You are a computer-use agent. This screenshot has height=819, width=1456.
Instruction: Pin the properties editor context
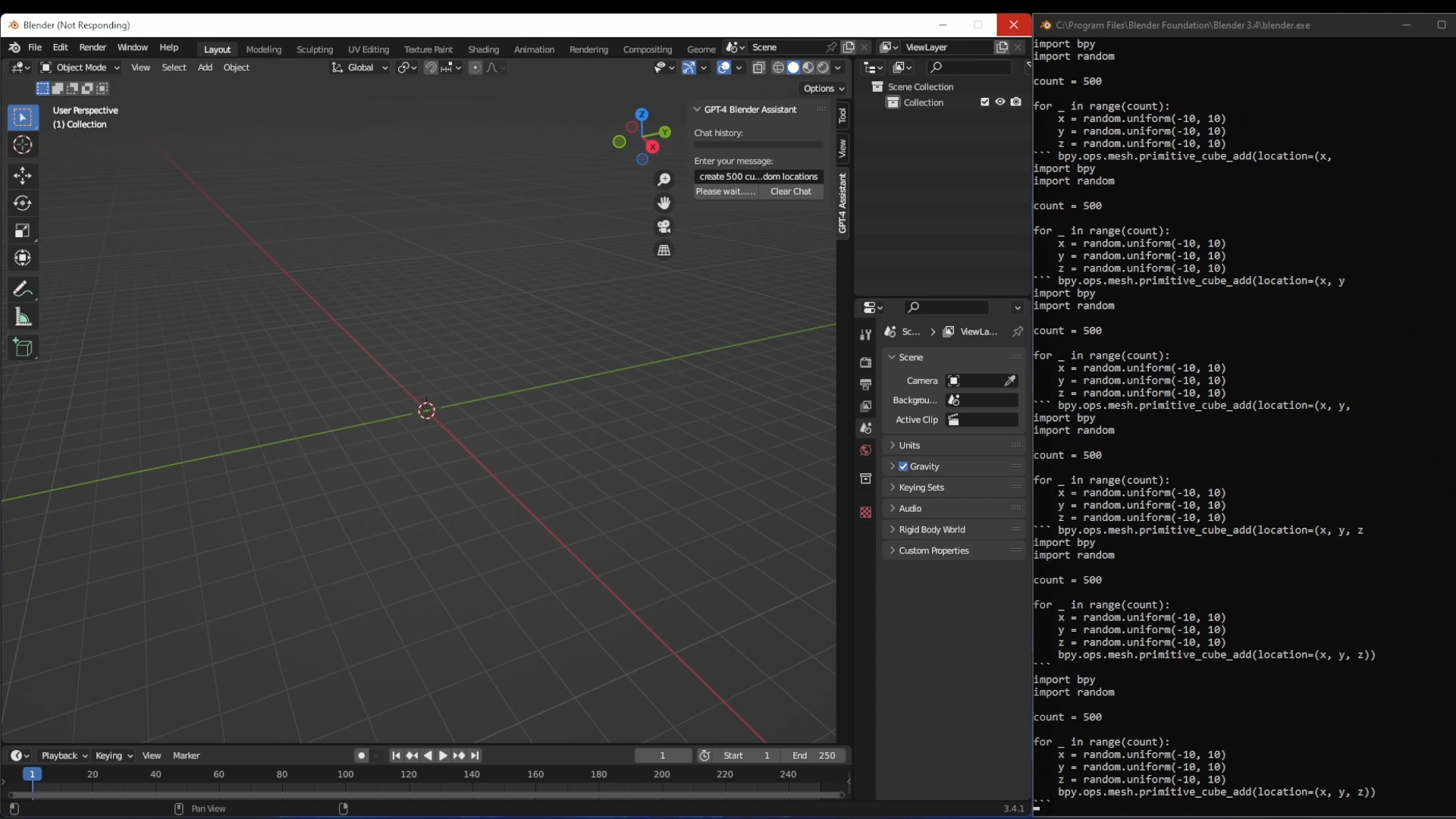1018,331
